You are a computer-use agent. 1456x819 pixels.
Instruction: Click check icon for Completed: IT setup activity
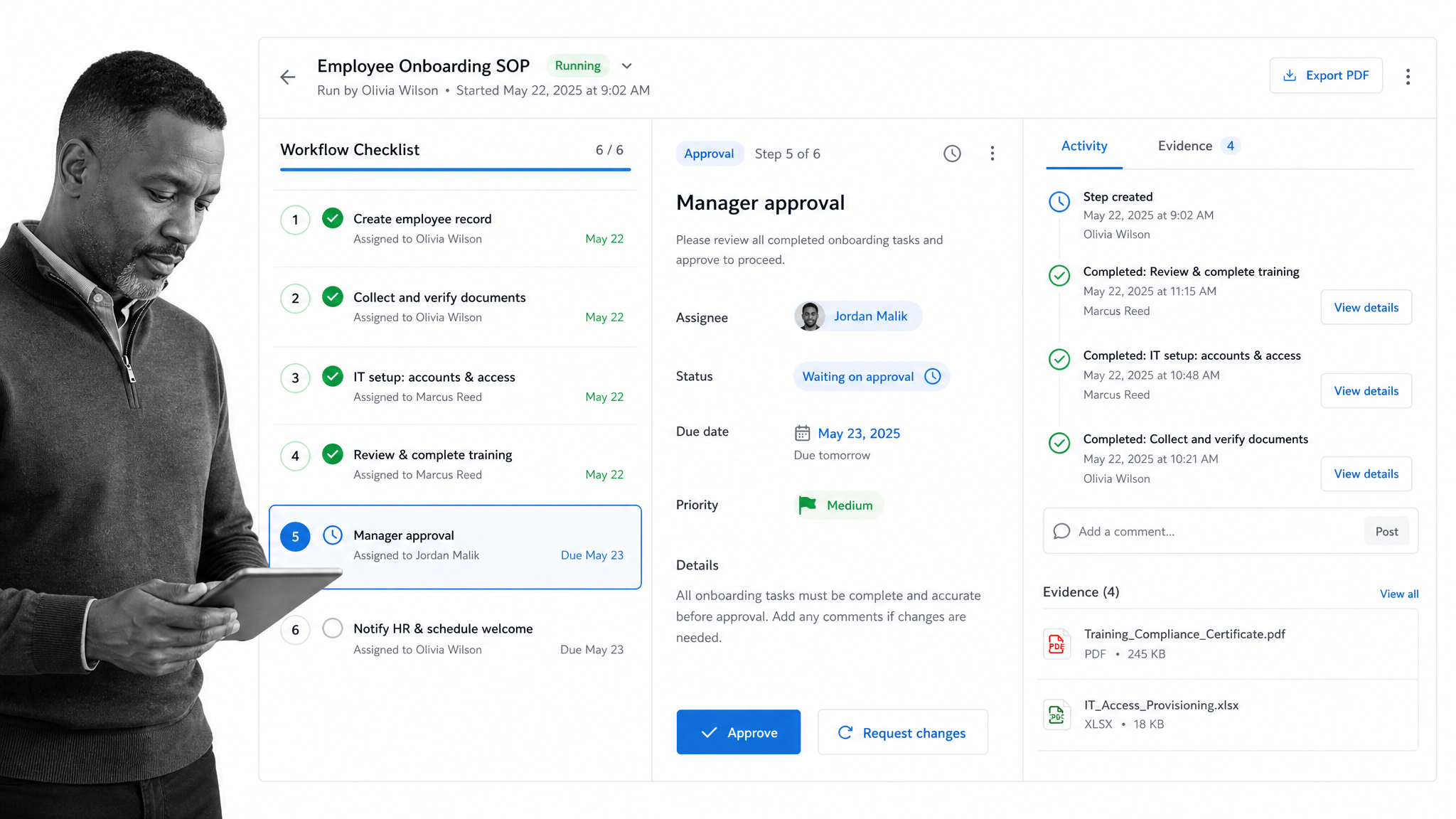click(1059, 359)
